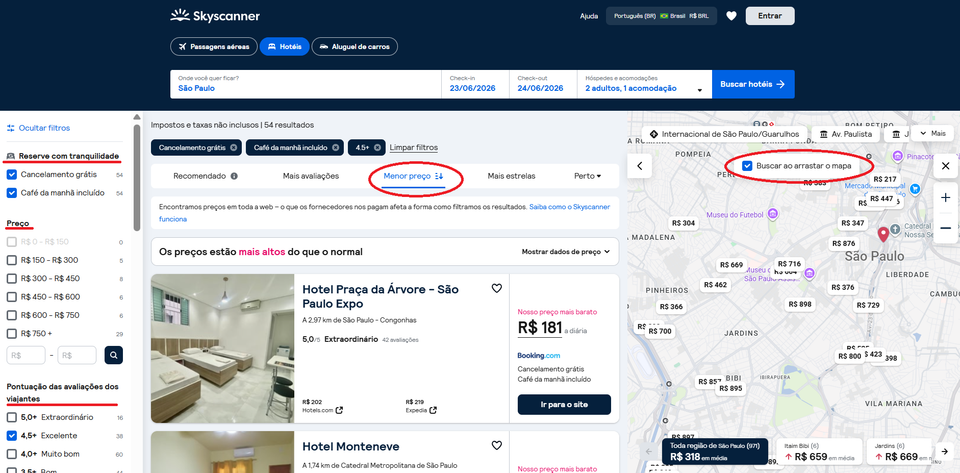Click the Entrar button
This screenshot has width=960, height=473.
pyautogui.click(x=770, y=16)
